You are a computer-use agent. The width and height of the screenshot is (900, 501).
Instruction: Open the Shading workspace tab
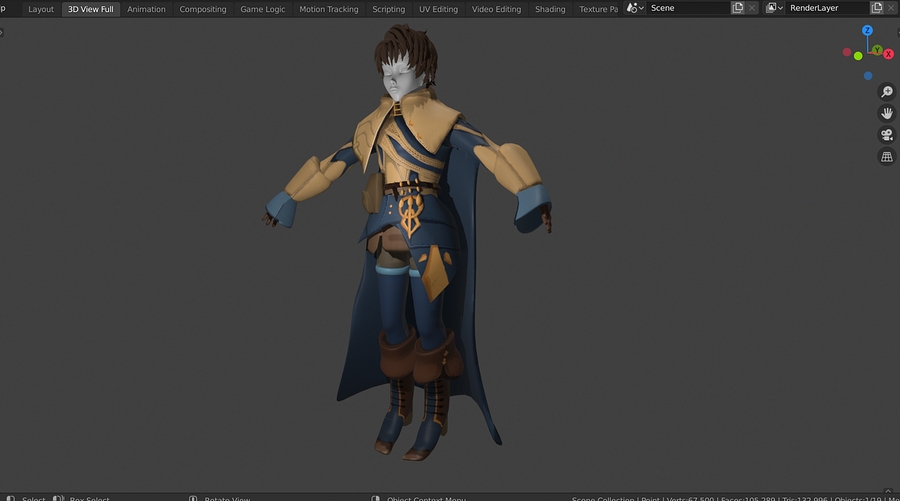(550, 9)
